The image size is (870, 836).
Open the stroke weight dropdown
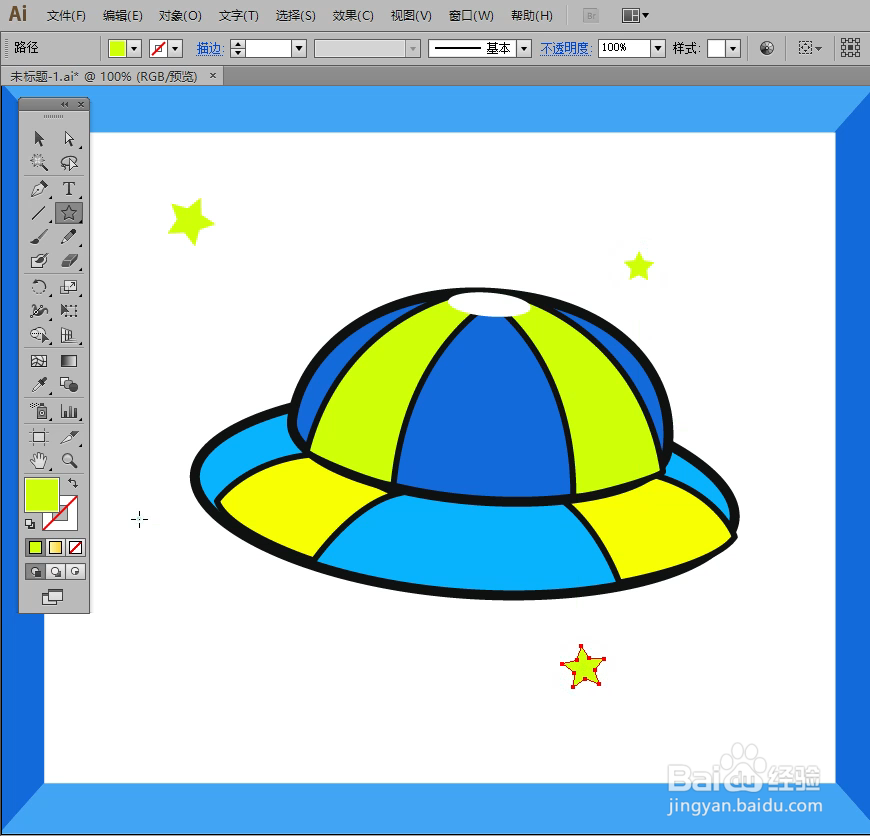point(299,49)
